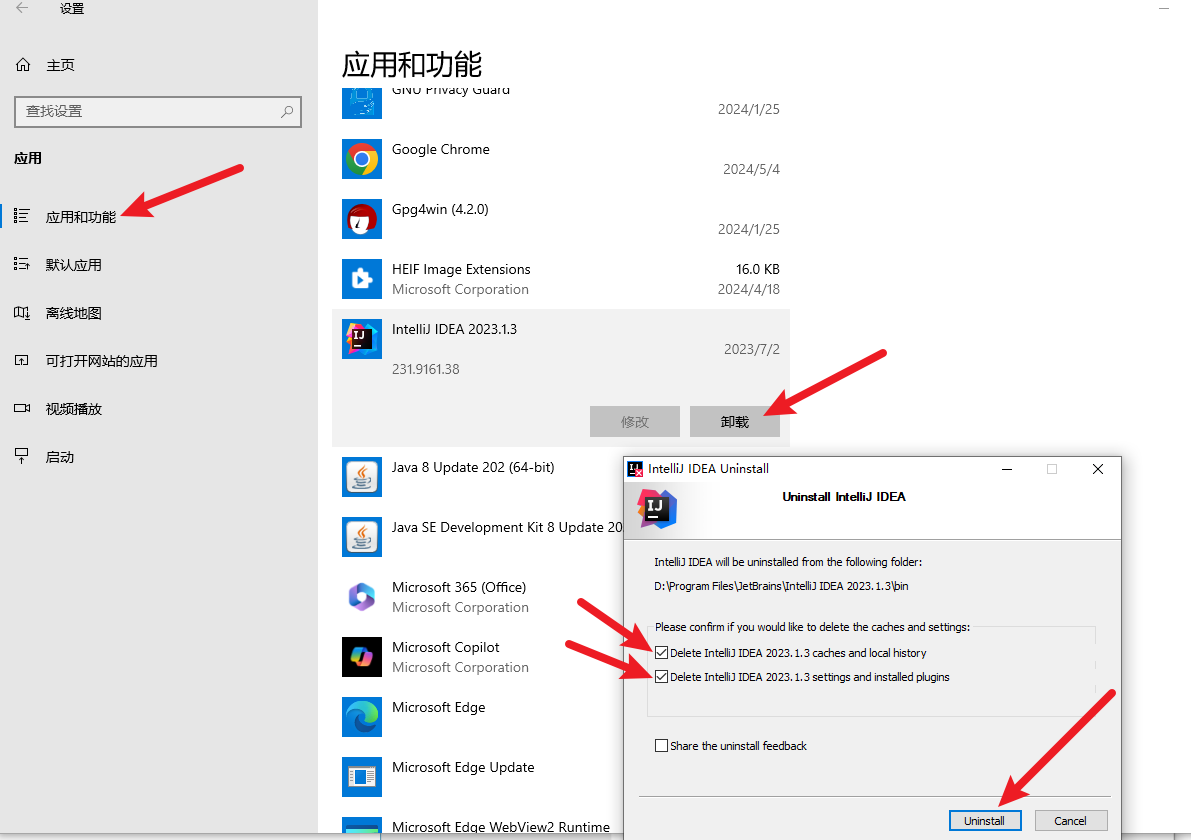Screen dimensions: 1191x840
Task: Select Microsoft Edge Update entry name
Action: point(463,768)
